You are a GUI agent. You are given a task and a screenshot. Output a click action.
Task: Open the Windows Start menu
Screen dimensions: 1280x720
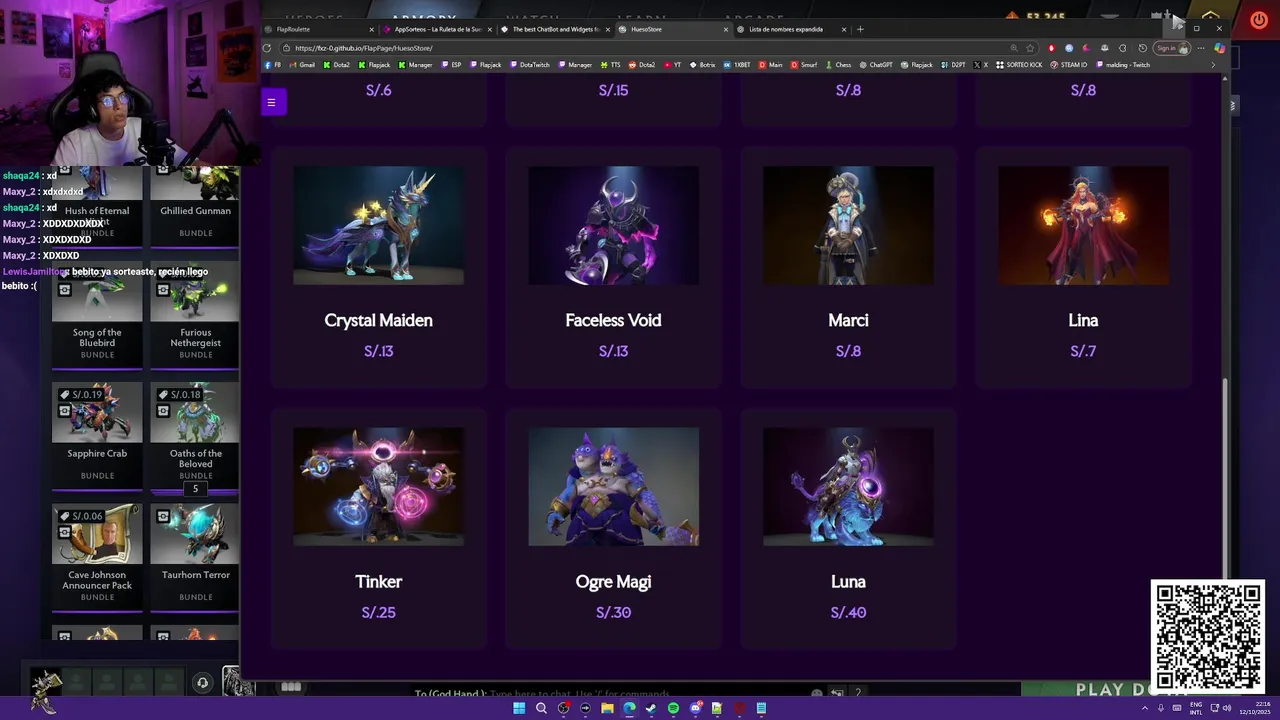coord(519,708)
